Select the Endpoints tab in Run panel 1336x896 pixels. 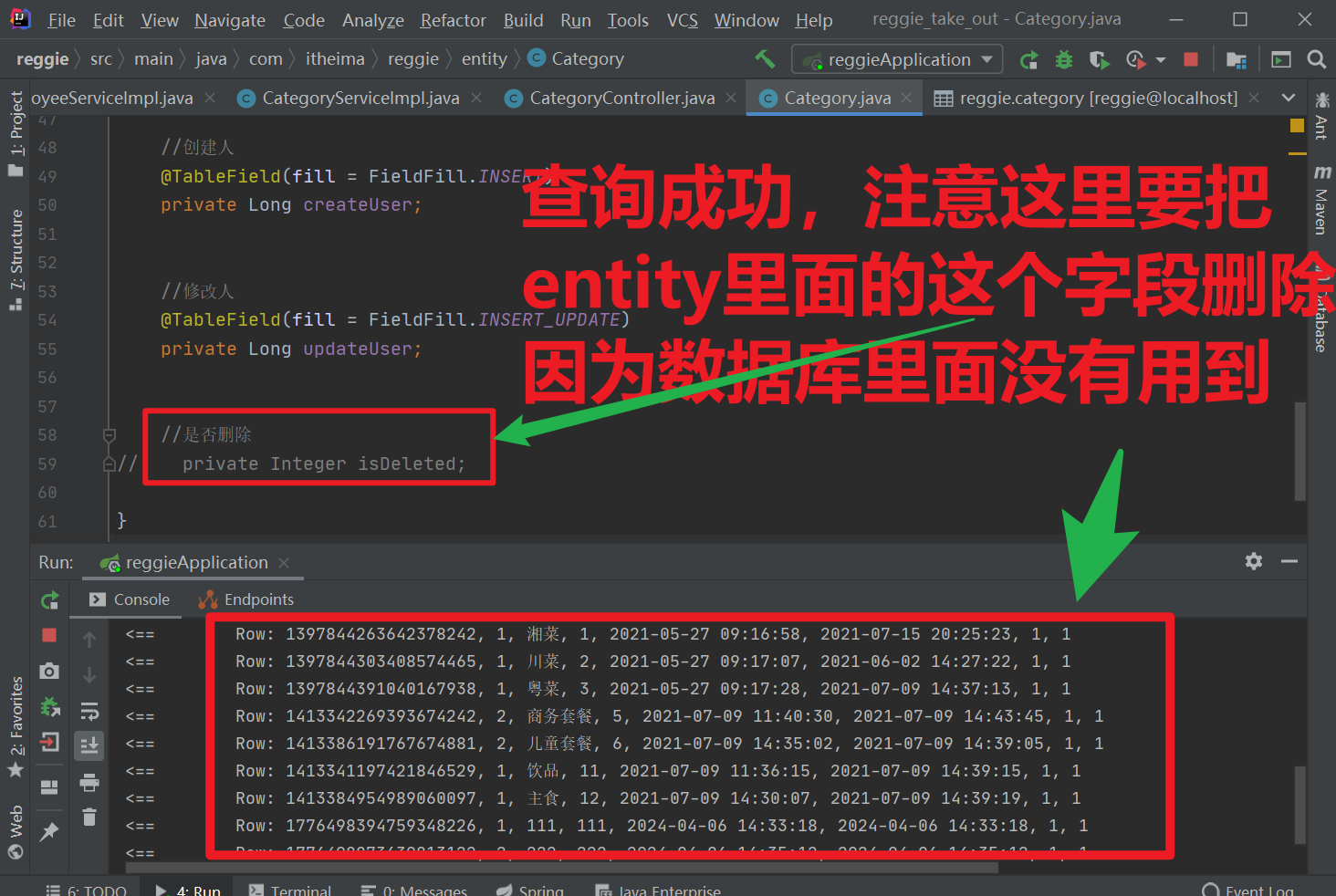[x=246, y=599]
